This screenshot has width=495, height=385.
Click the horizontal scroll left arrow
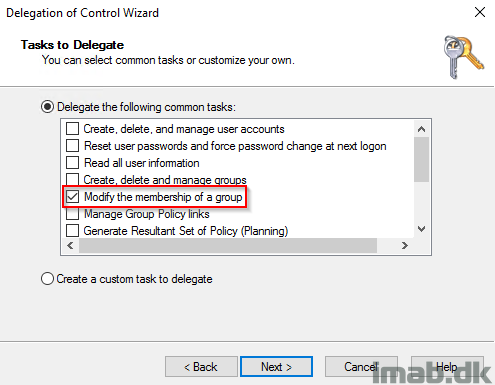70,246
